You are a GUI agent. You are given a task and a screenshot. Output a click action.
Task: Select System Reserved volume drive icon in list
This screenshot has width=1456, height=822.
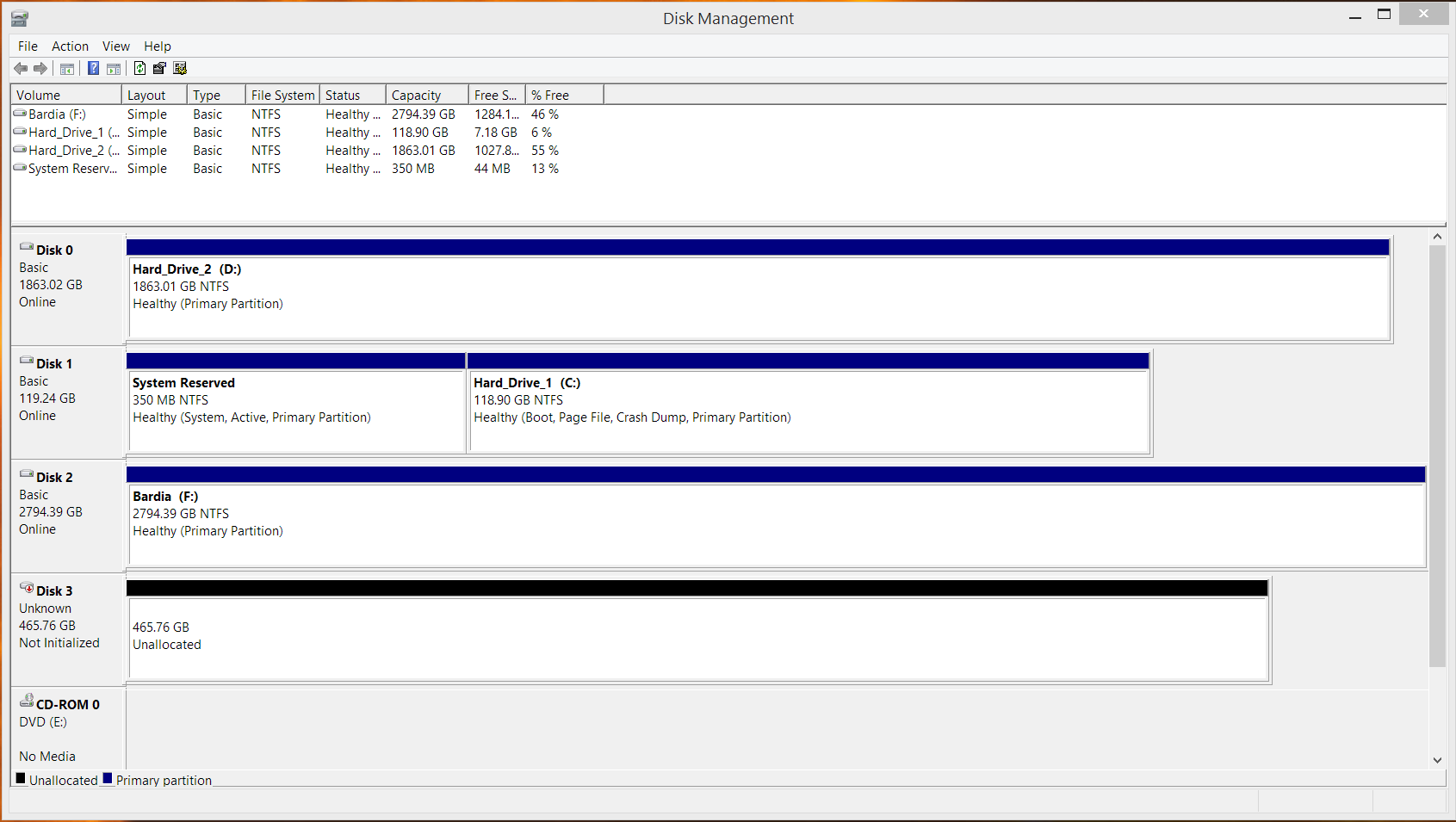point(20,168)
